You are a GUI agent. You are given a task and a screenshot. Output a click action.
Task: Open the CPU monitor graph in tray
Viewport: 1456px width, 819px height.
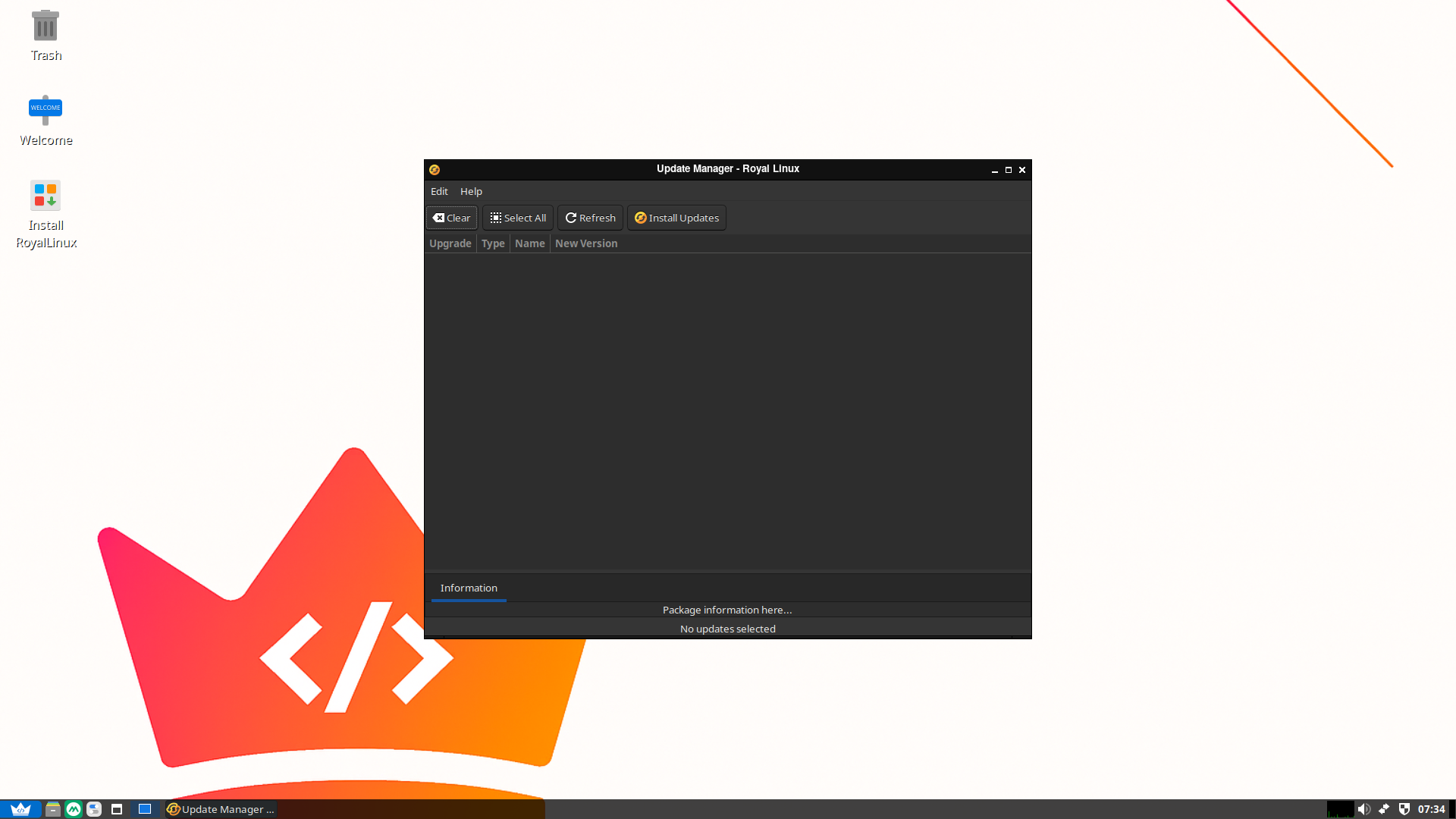point(1340,809)
